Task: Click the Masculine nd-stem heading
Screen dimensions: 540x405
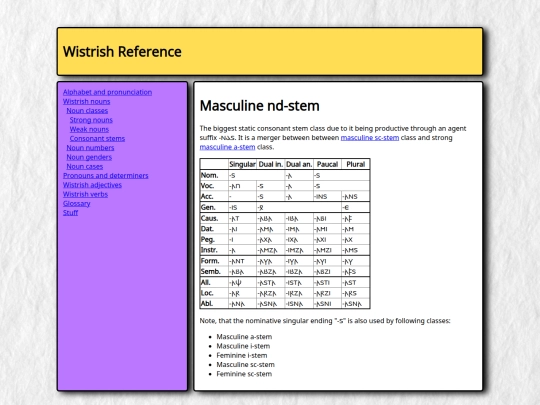Action: 260,106
